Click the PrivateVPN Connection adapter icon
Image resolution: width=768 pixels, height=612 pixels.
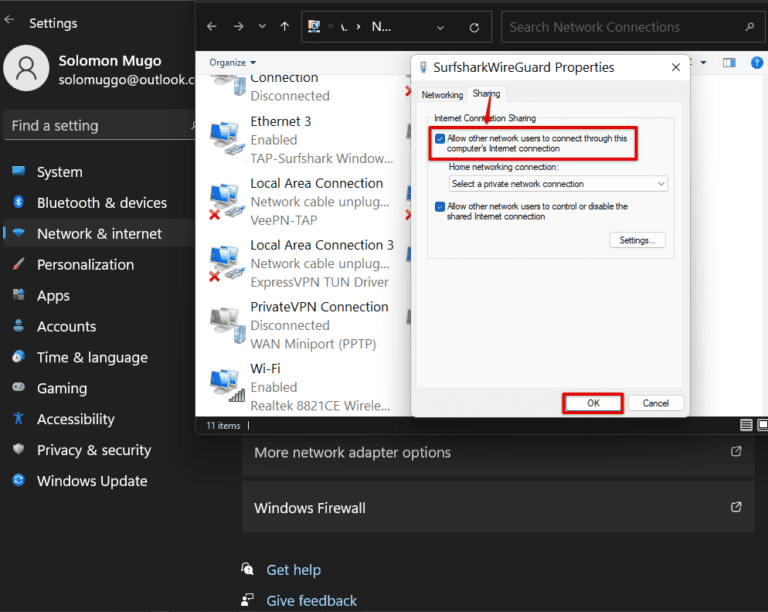point(224,323)
